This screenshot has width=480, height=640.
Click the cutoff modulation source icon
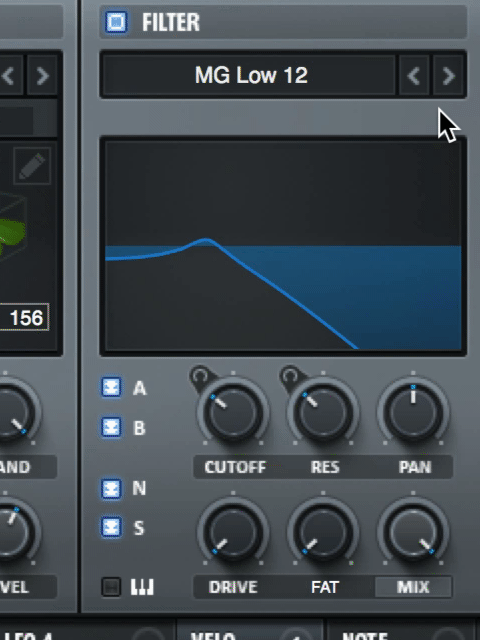pyautogui.click(x=200, y=376)
